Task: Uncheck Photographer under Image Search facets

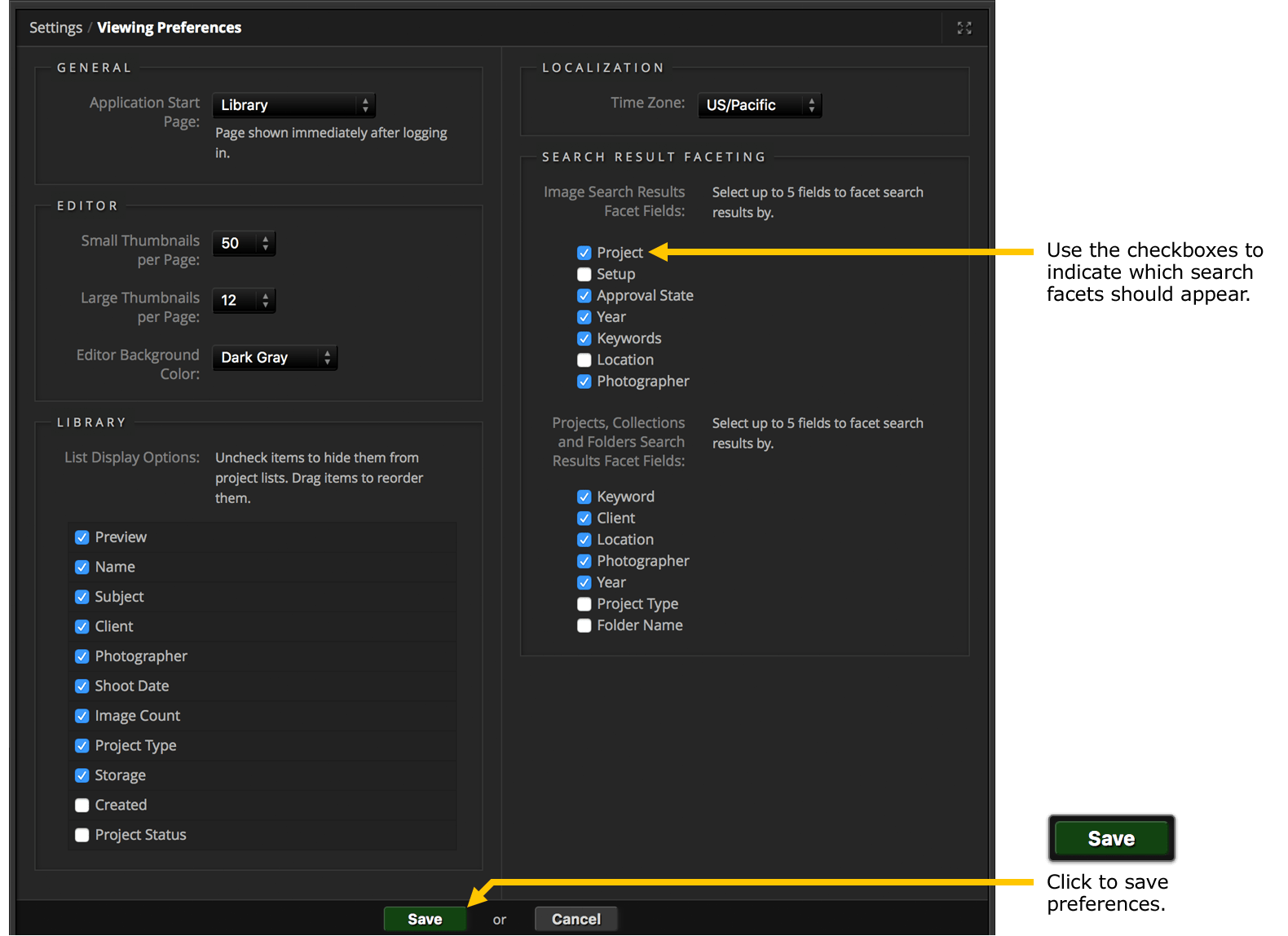Action: (x=584, y=381)
